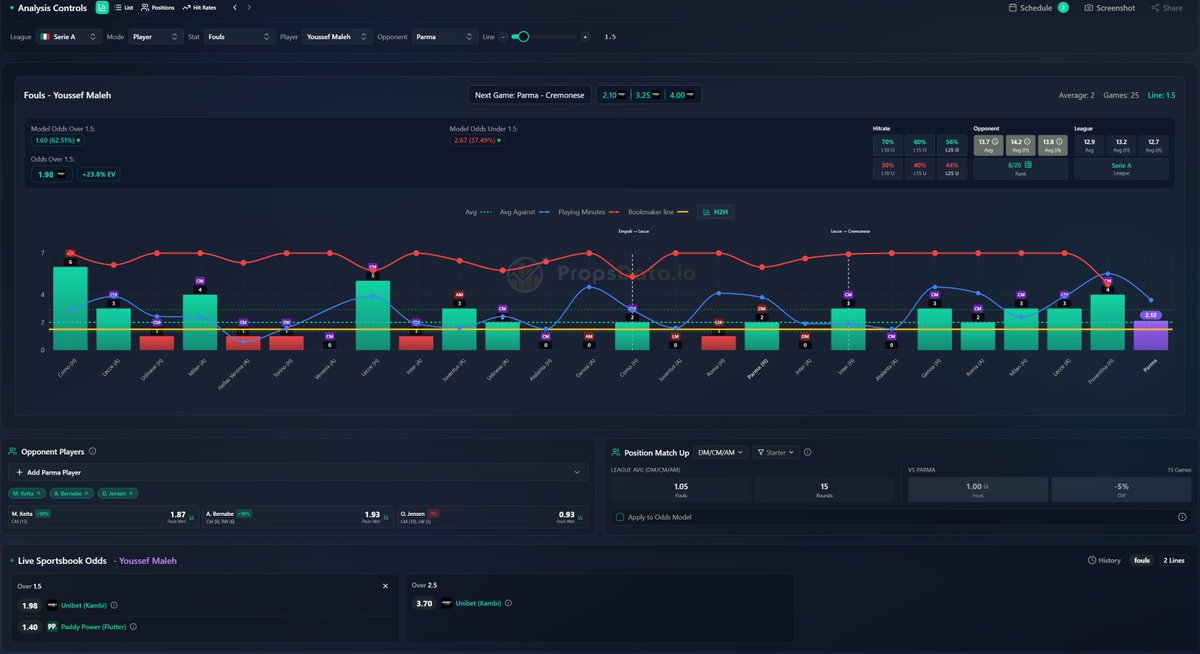Switch to the fouls tab in sportsbook odds
Image resolution: width=1200 pixels, height=654 pixels.
tap(1141, 560)
